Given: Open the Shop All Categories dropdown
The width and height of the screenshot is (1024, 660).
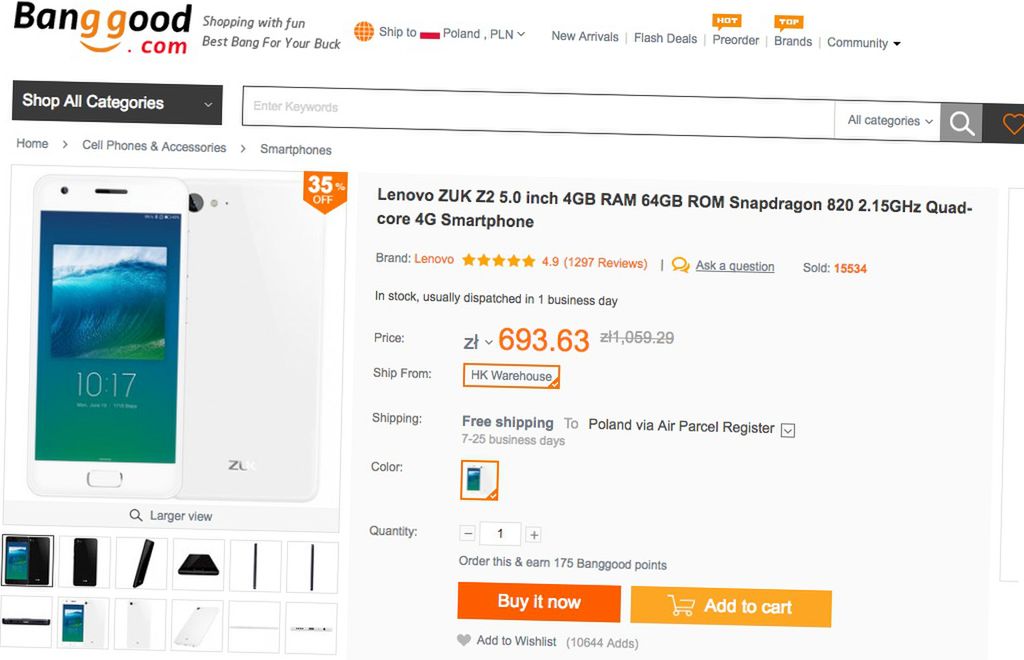Looking at the screenshot, I should (116, 103).
